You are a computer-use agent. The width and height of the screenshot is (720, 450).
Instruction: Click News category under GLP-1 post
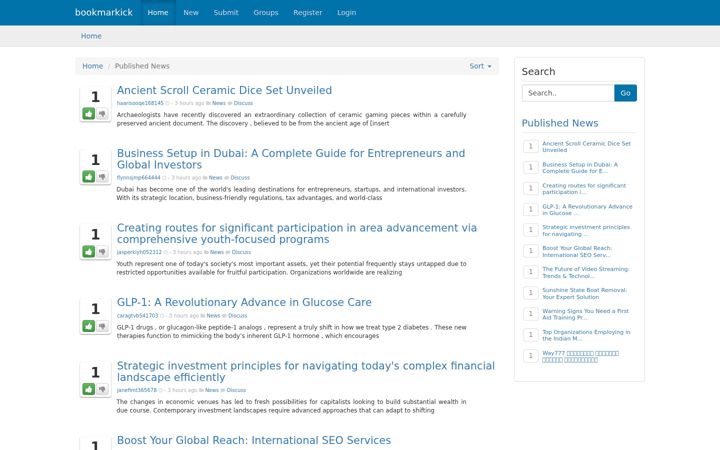(x=213, y=316)
